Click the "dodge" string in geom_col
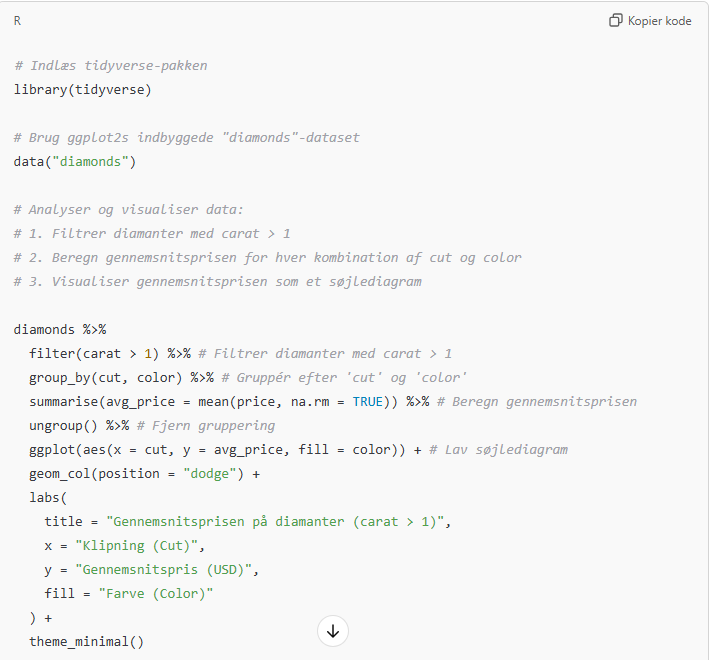Screen dimensions: 709x660 click(210, 474)
